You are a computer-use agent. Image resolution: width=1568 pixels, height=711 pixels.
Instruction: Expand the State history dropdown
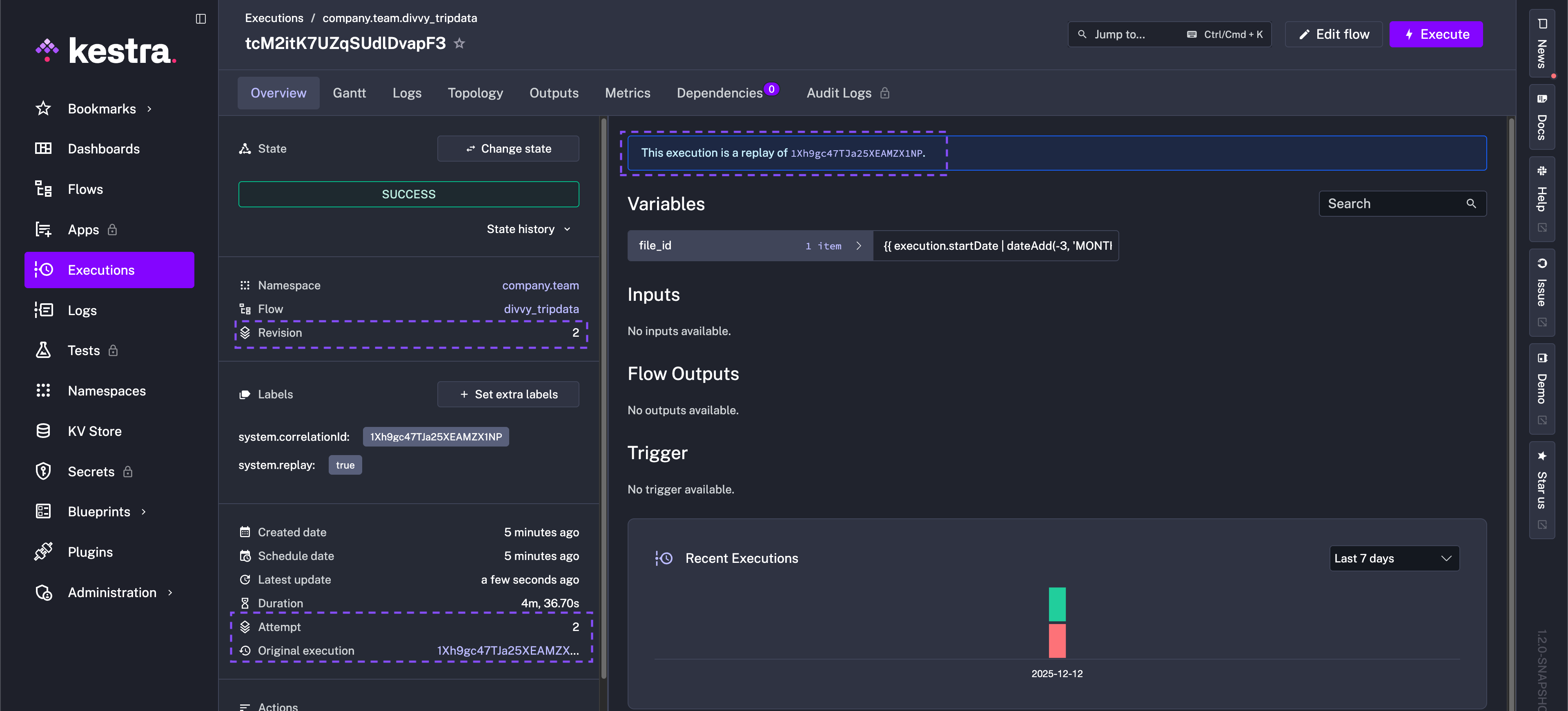pyautogui.click(x=528, y=229)
